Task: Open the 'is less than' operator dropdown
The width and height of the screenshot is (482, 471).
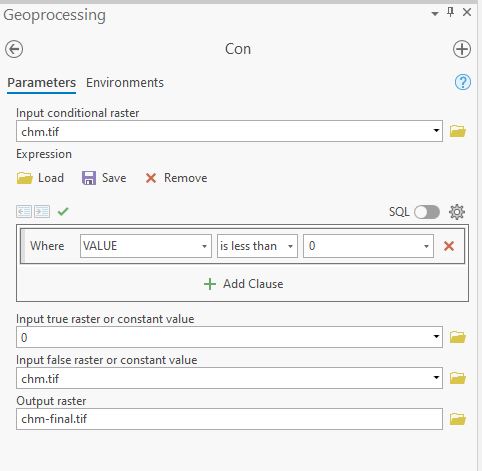Action: tap(257, 246)
